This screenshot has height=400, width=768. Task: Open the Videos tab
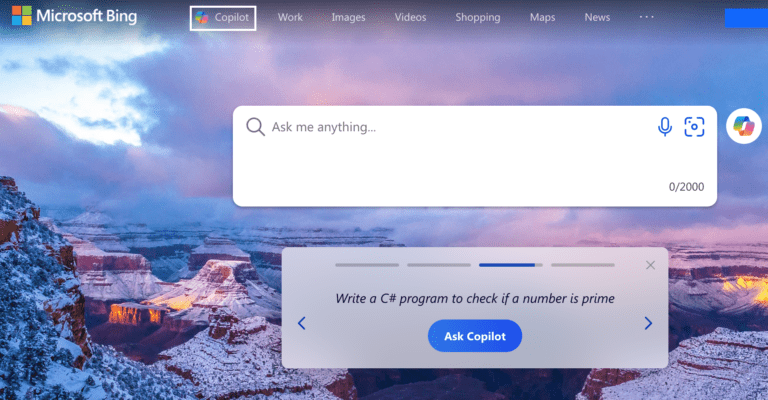[410, 17]
